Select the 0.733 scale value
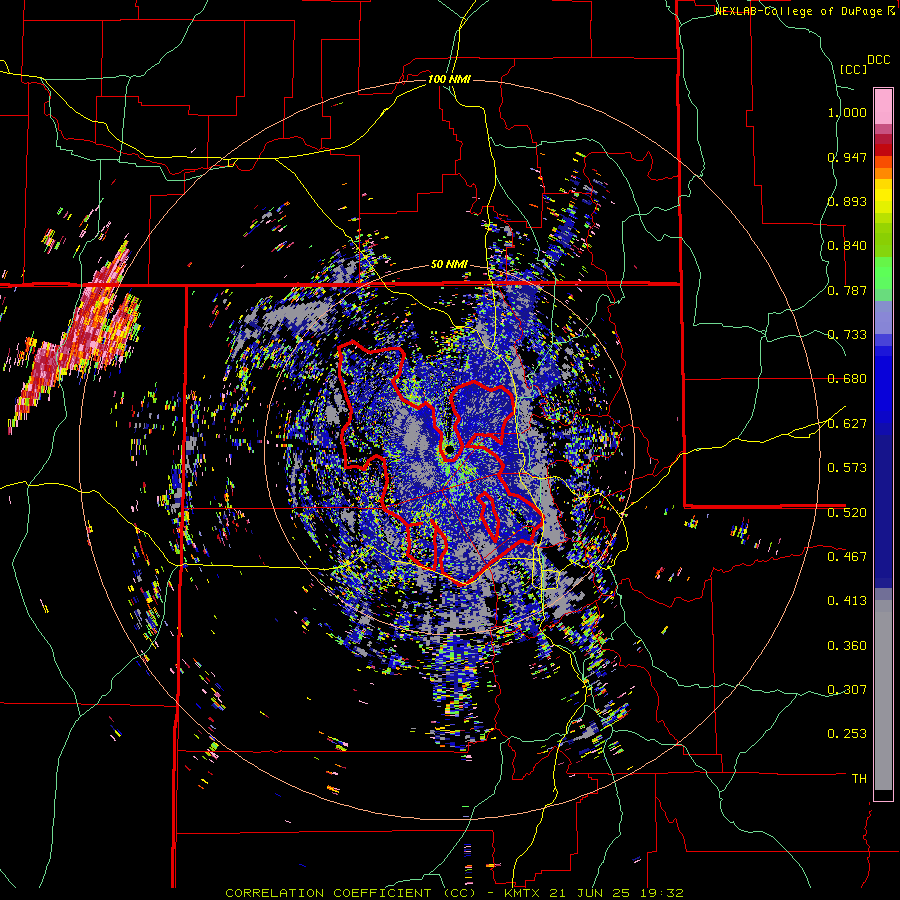 coord(847,335)
